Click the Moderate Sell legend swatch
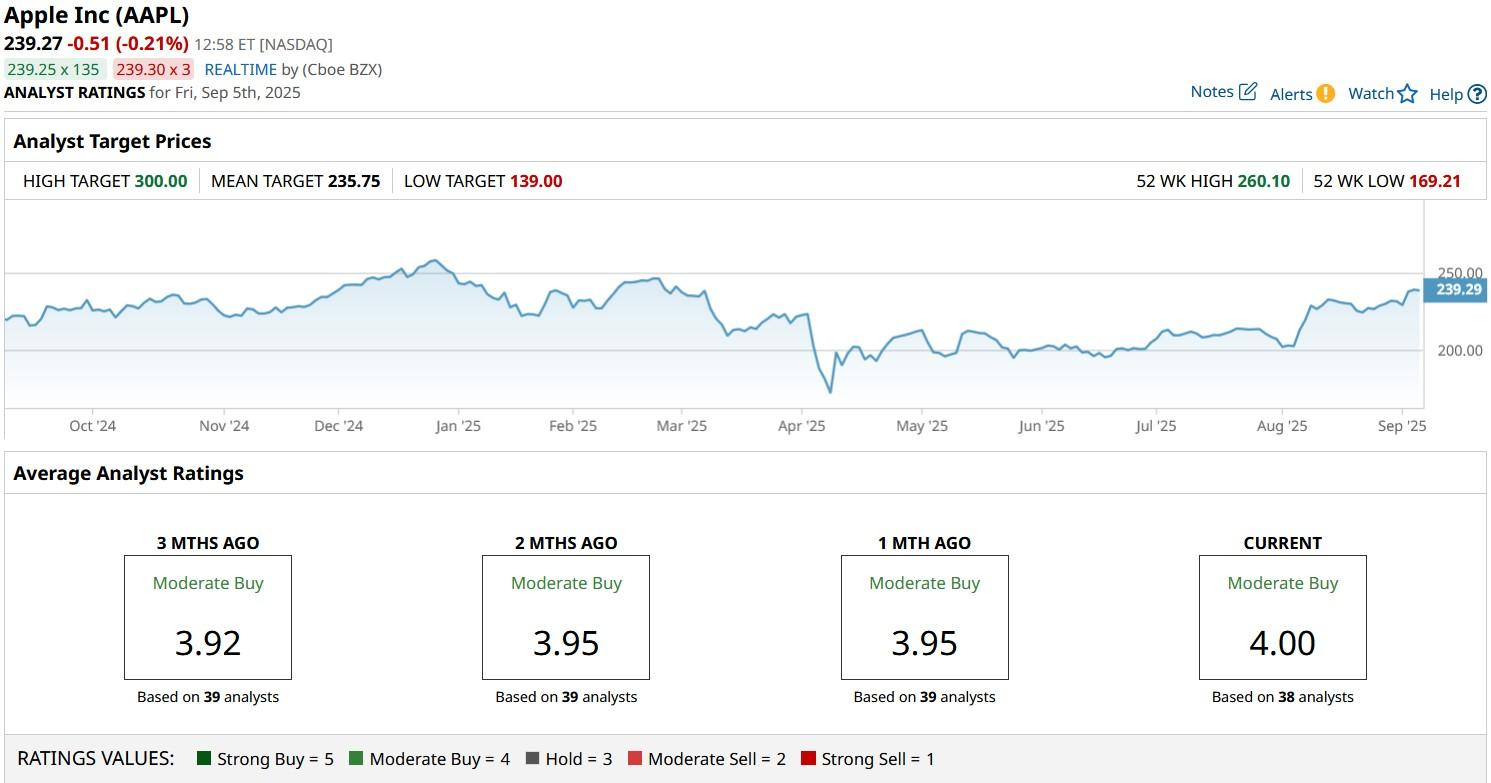This screenshot has height=783, width=1491. click(635, 759)
